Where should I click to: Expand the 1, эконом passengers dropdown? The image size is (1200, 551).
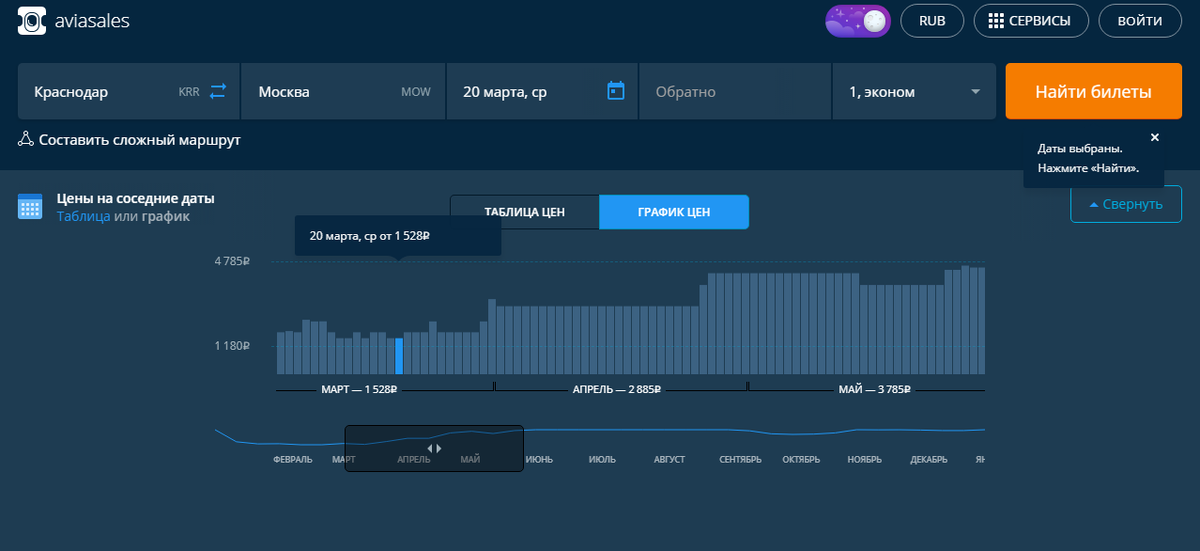tap(914, 92)
